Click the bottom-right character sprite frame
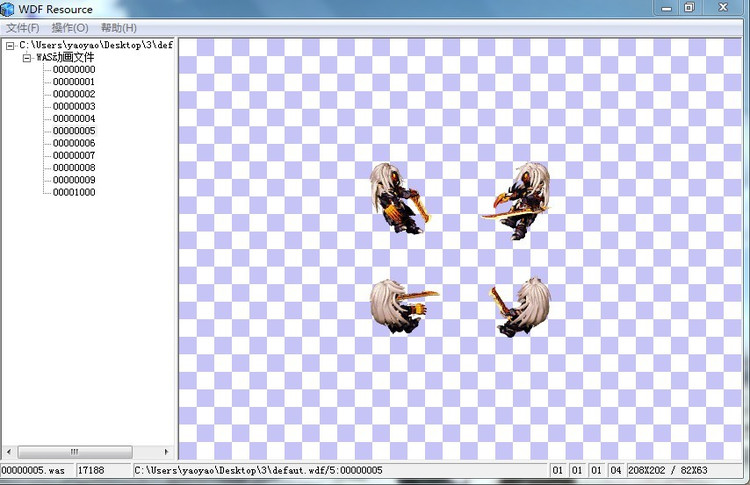Viewport: 750px width, 485px height. point(519,306)
